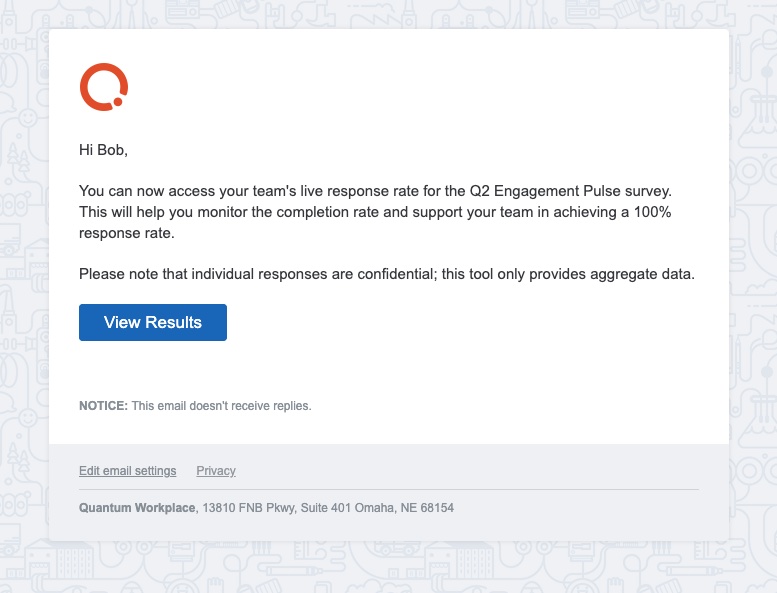Click 'This email doesn't receive replies' text

point(221,406)
